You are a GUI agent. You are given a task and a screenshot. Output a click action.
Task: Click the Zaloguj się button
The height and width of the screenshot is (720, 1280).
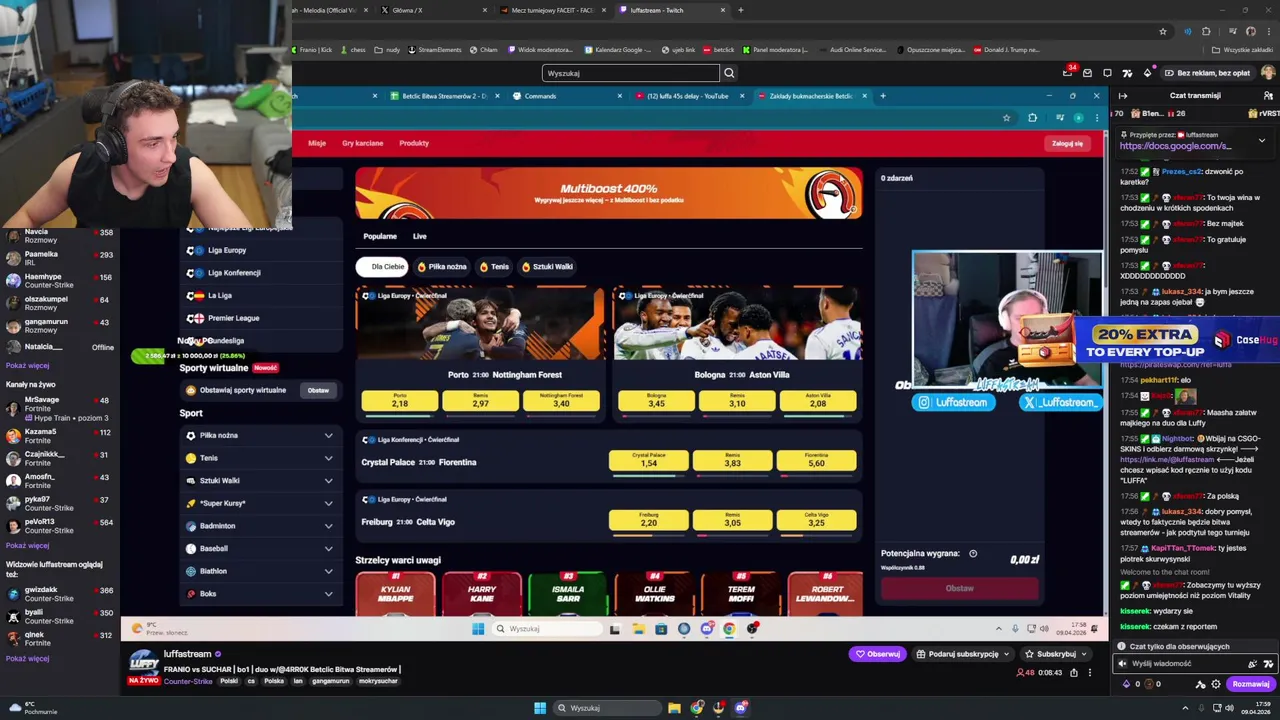(1067, 143)
